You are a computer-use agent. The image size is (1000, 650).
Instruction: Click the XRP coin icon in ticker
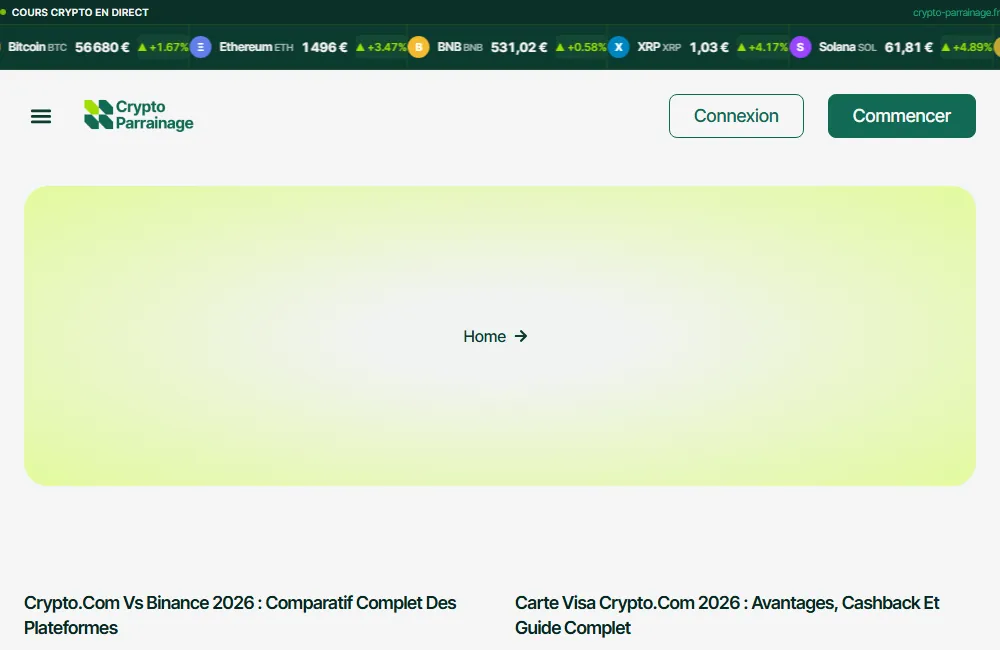(x=619, y=47)
